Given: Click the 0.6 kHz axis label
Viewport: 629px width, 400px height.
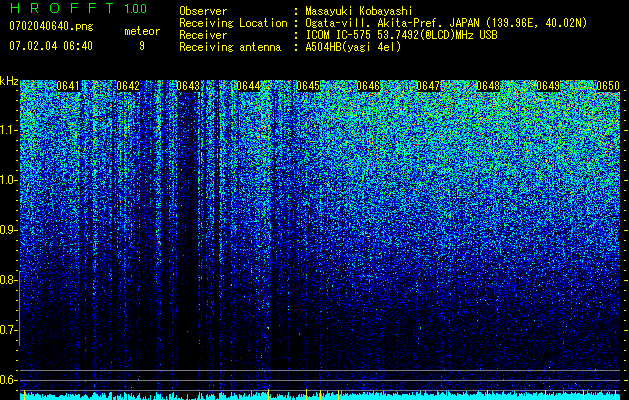Looking at the screenshot, I should 8,380.
